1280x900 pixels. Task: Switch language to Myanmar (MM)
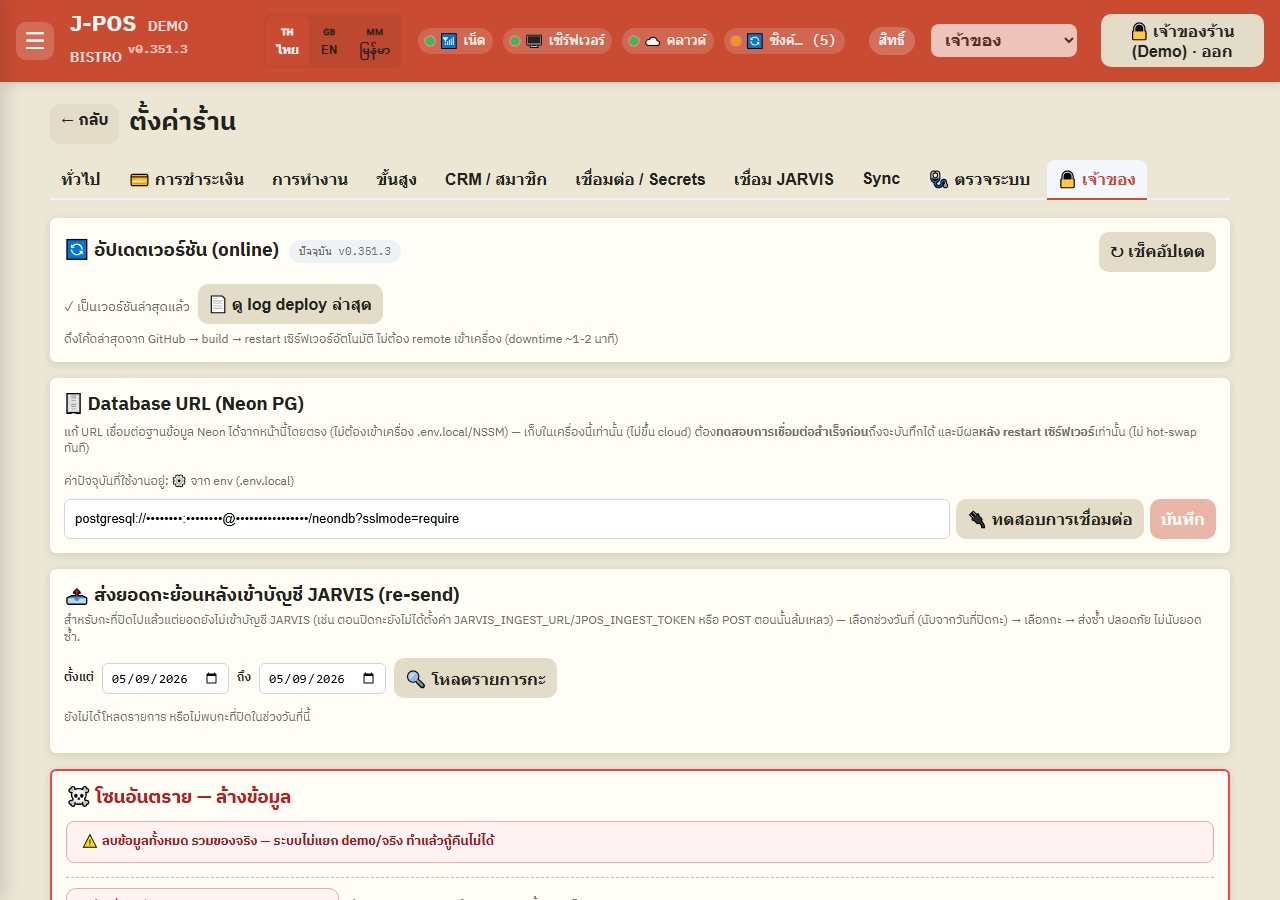(375, 41)
